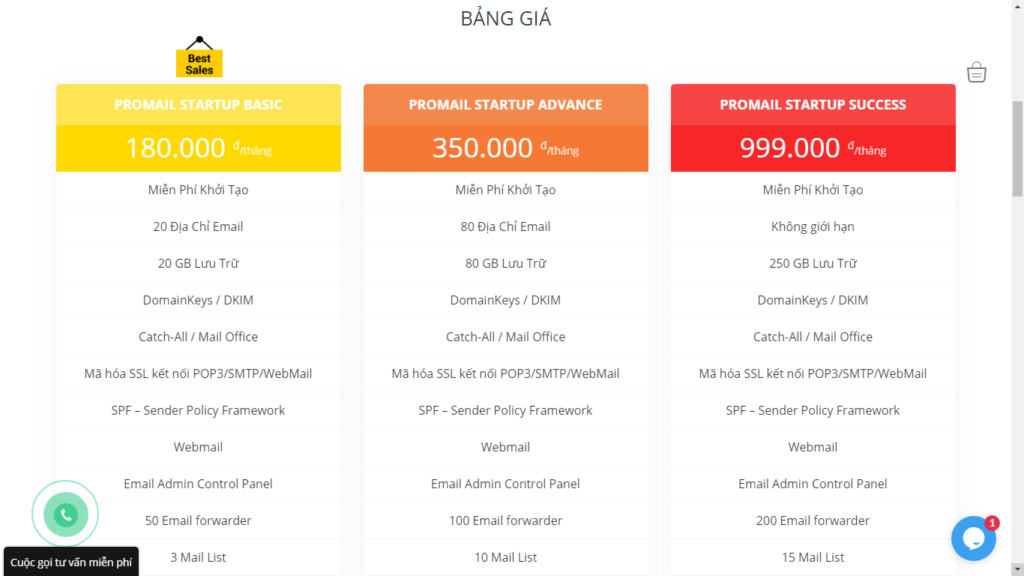This screenshot has width=1024, height=576.
Task: Select the PROMAIL STARTUP ADVANCE plan header
Action: [x=505, y=104]
